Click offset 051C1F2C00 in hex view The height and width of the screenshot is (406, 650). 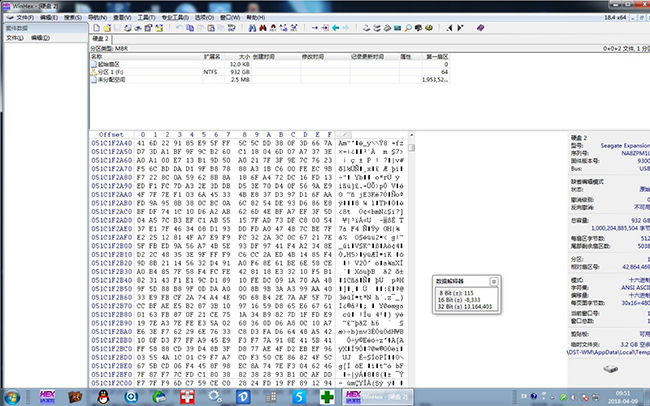click(x=112, y=383)
